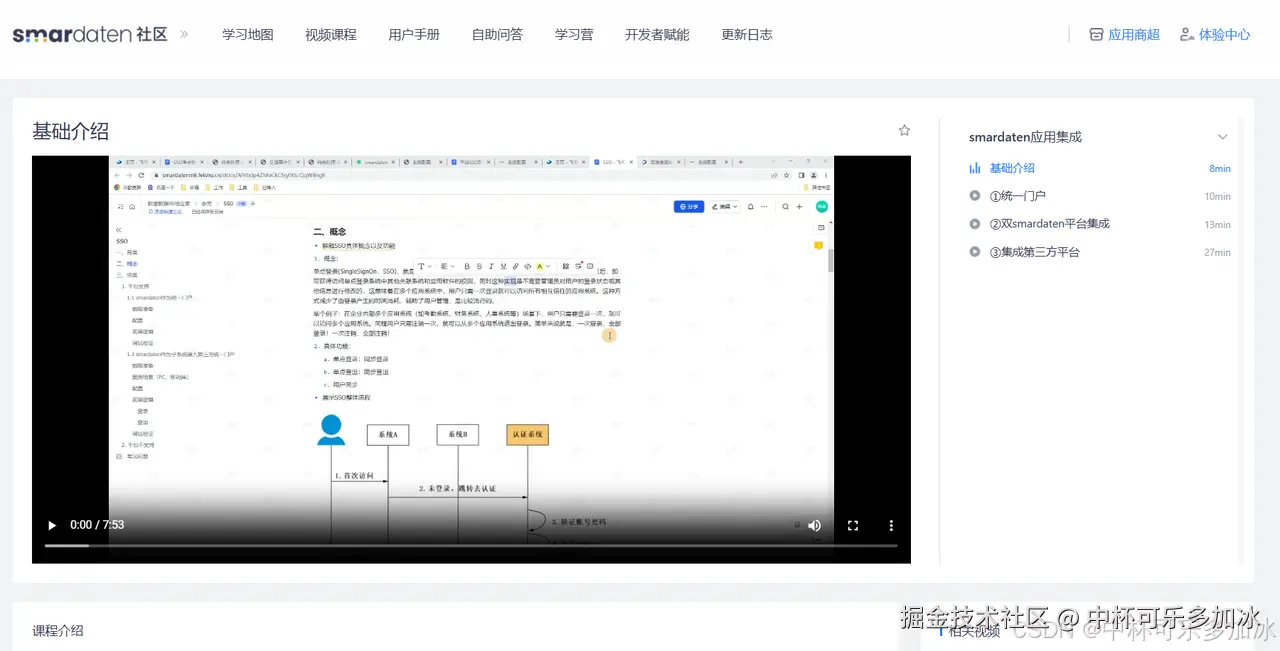1280x651 pixels.
Task: Click the bar chart icon beside 基础介绍
Action: 974,168
